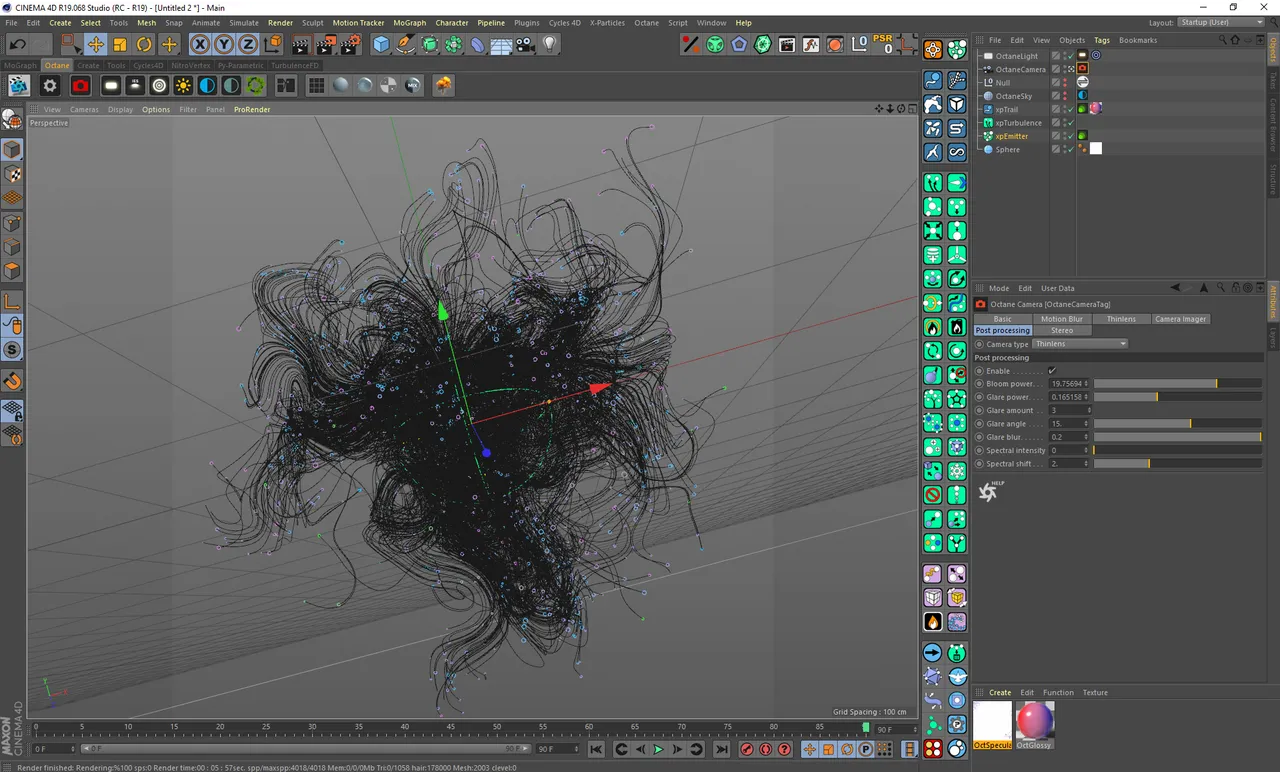Select the Move tool in top toolbar

tap(96, 44)
